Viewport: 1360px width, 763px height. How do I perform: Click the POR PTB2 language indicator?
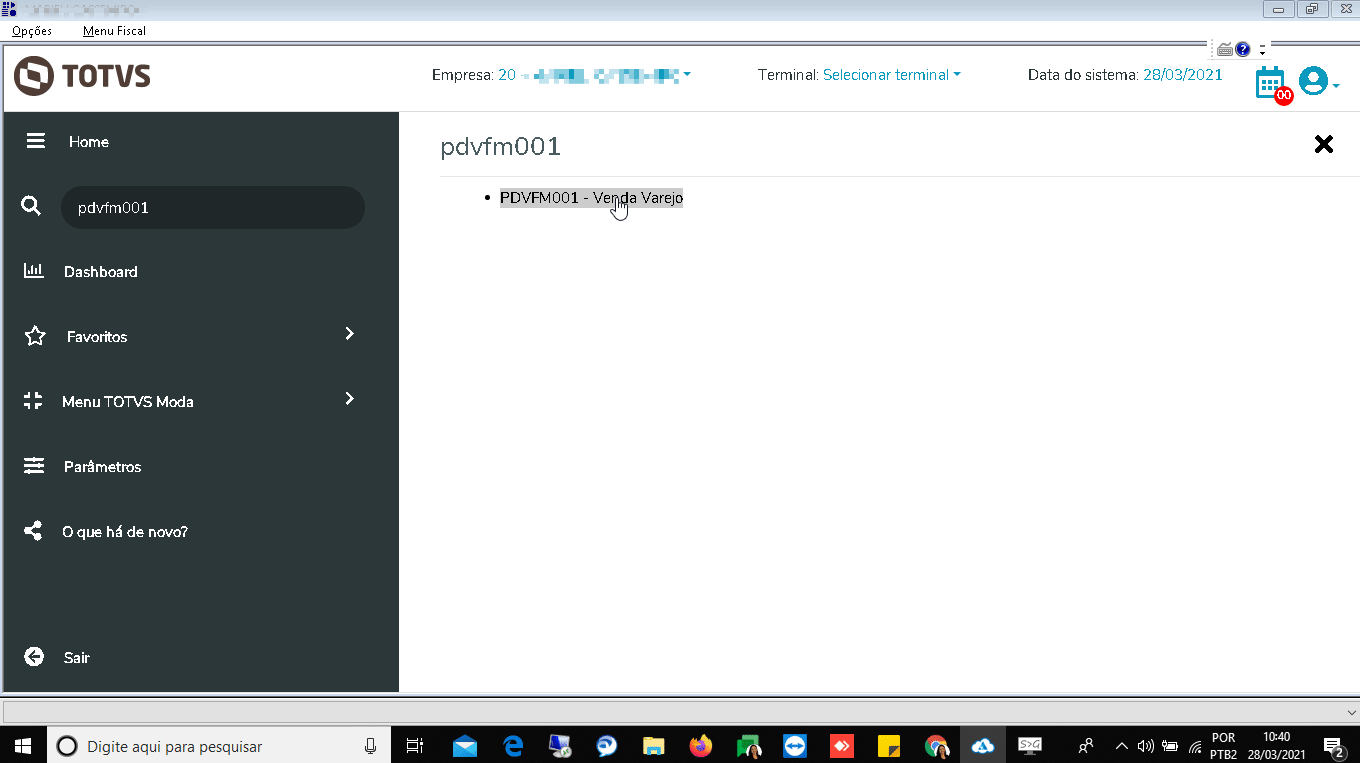coord(1223,746)
